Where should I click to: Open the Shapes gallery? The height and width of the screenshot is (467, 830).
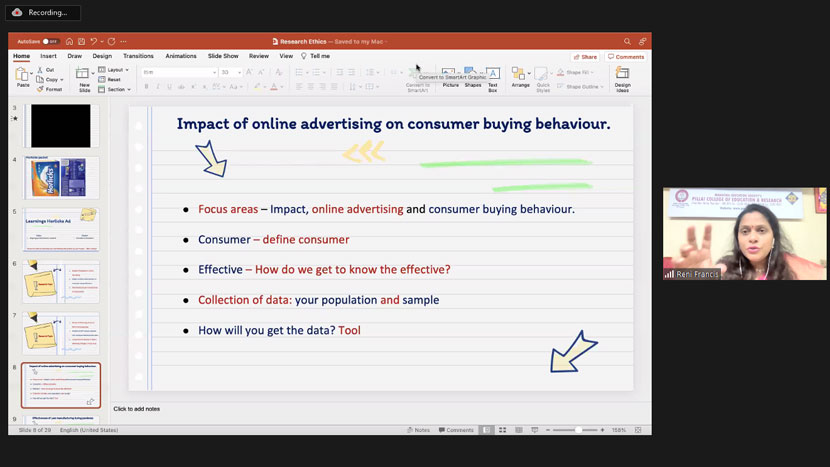click(472, 76)
